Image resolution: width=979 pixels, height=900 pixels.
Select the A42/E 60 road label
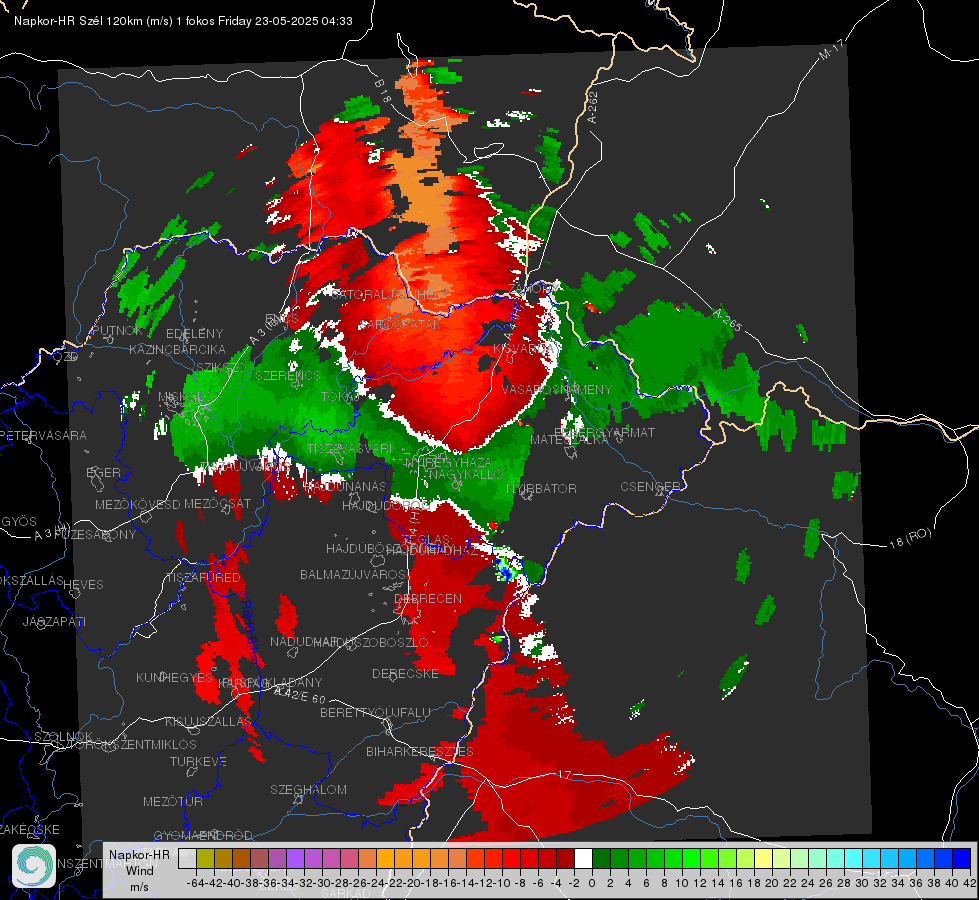pos(302,694)
